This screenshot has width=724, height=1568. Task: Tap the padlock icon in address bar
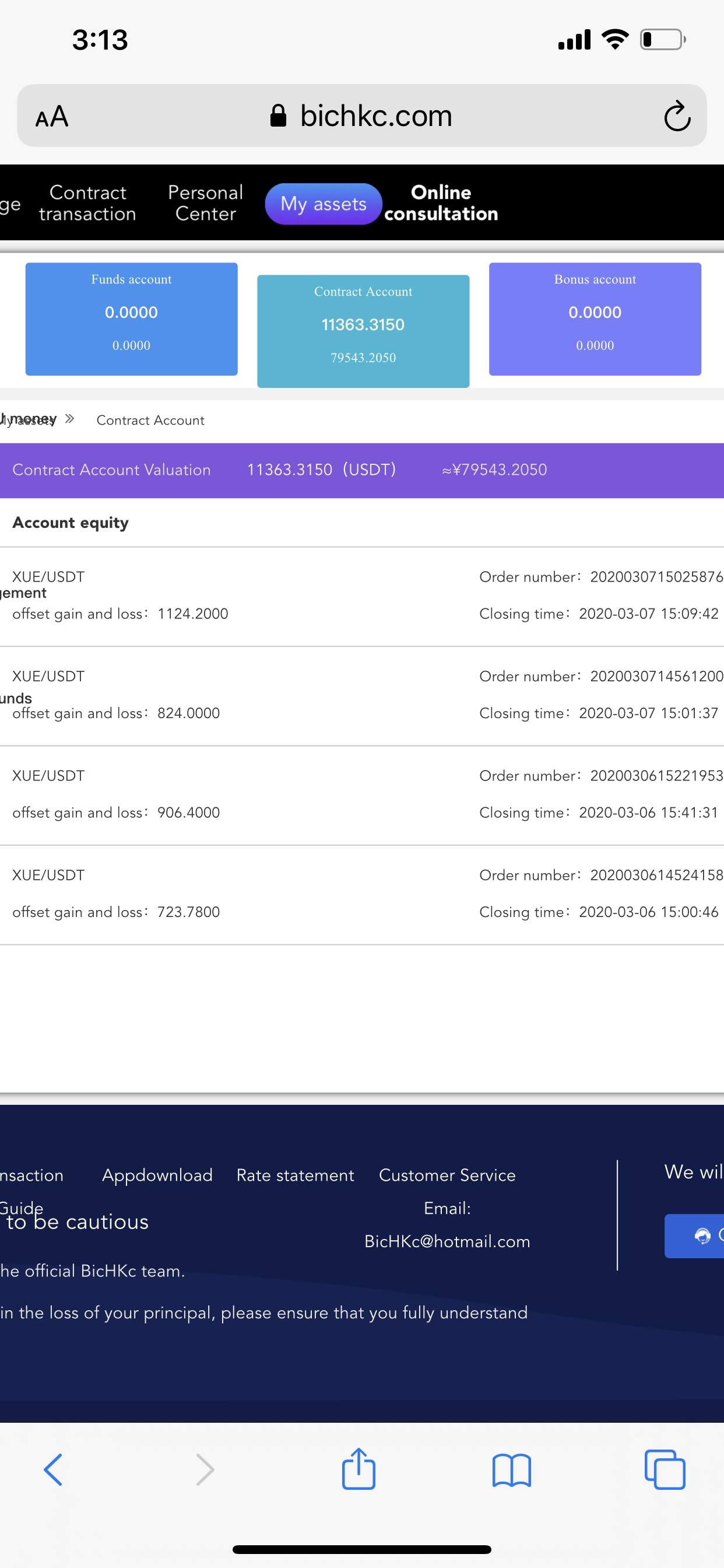pyautogui.click(x=278, y=115)
